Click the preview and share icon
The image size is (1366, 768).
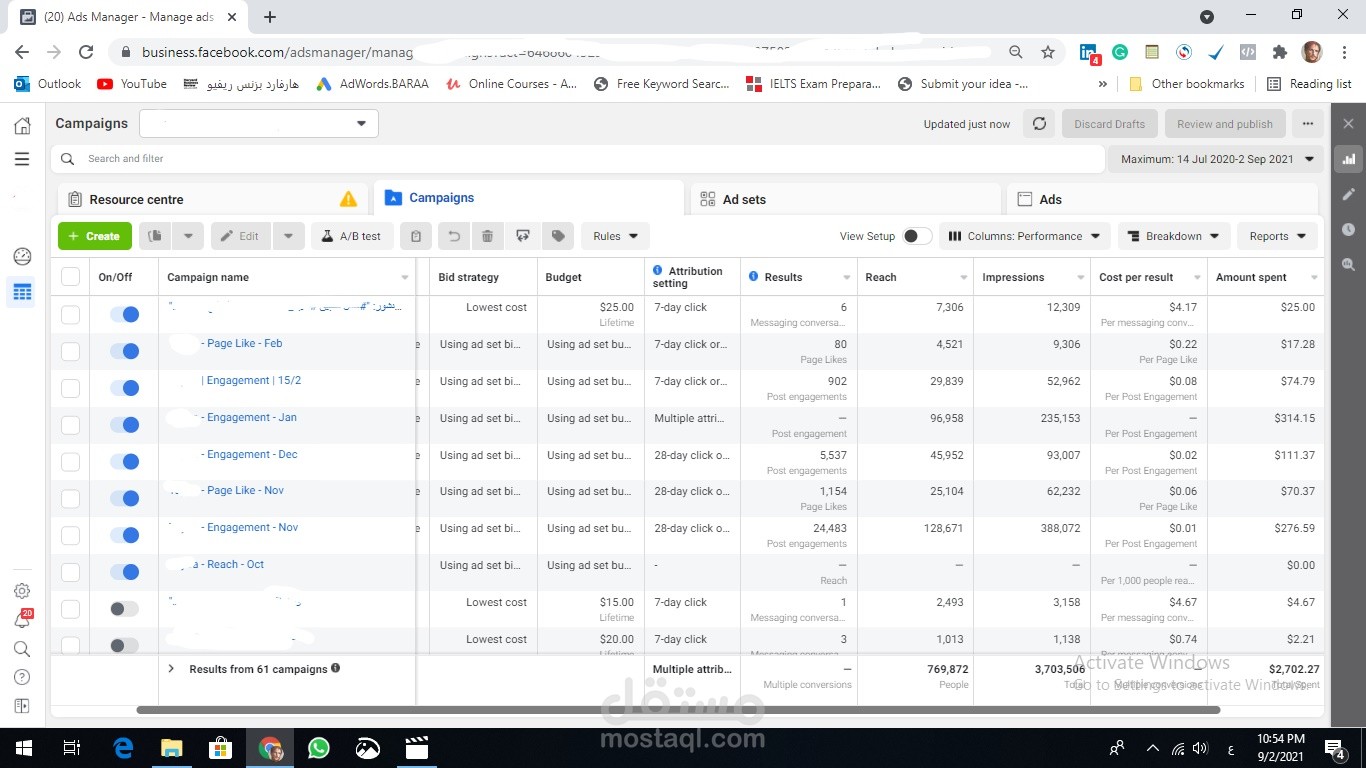tap(522, 236)
